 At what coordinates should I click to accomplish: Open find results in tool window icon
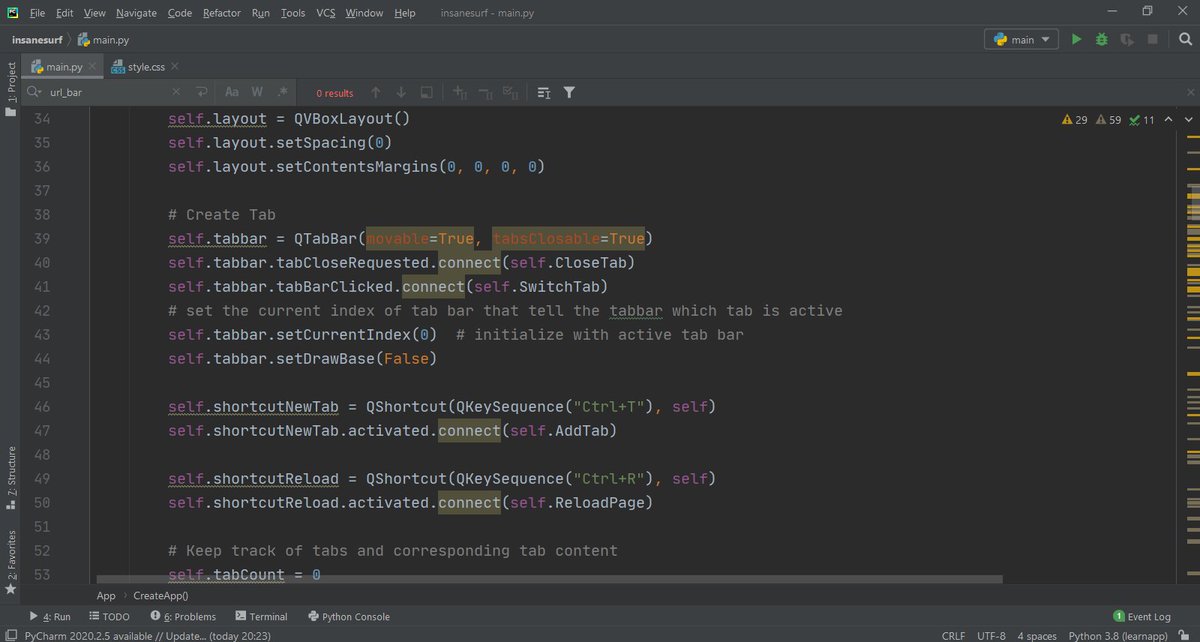click(544, 92)
